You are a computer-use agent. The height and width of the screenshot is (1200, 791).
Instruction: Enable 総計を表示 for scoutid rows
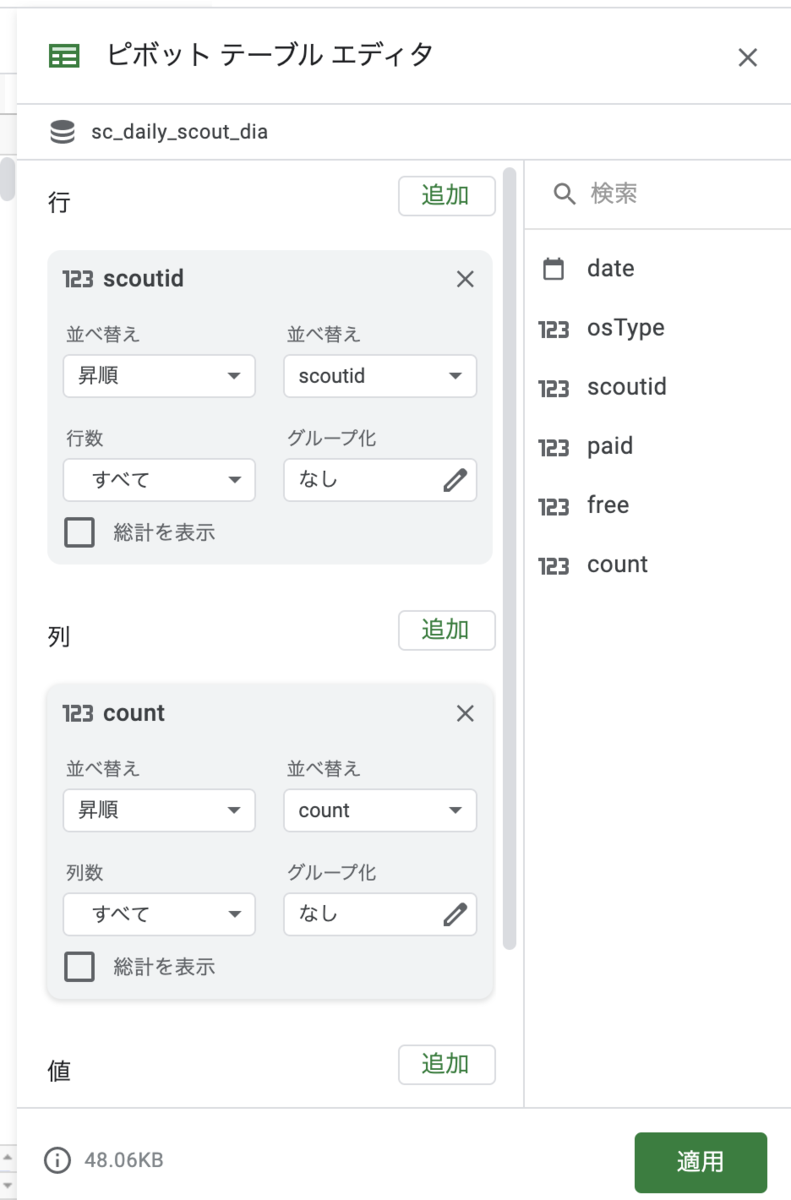click(79, 532)
